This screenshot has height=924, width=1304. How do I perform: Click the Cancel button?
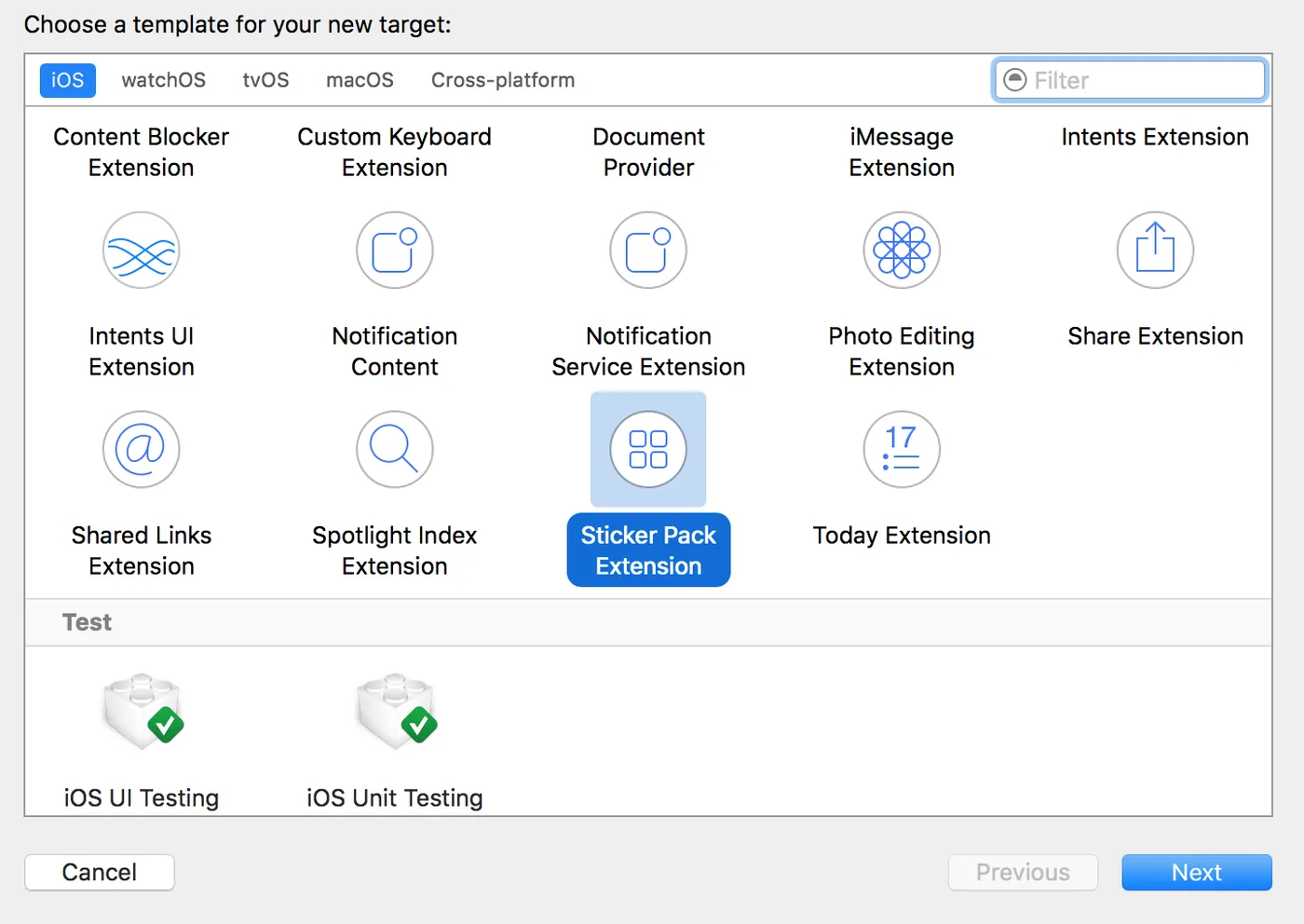tap(100, 873)
